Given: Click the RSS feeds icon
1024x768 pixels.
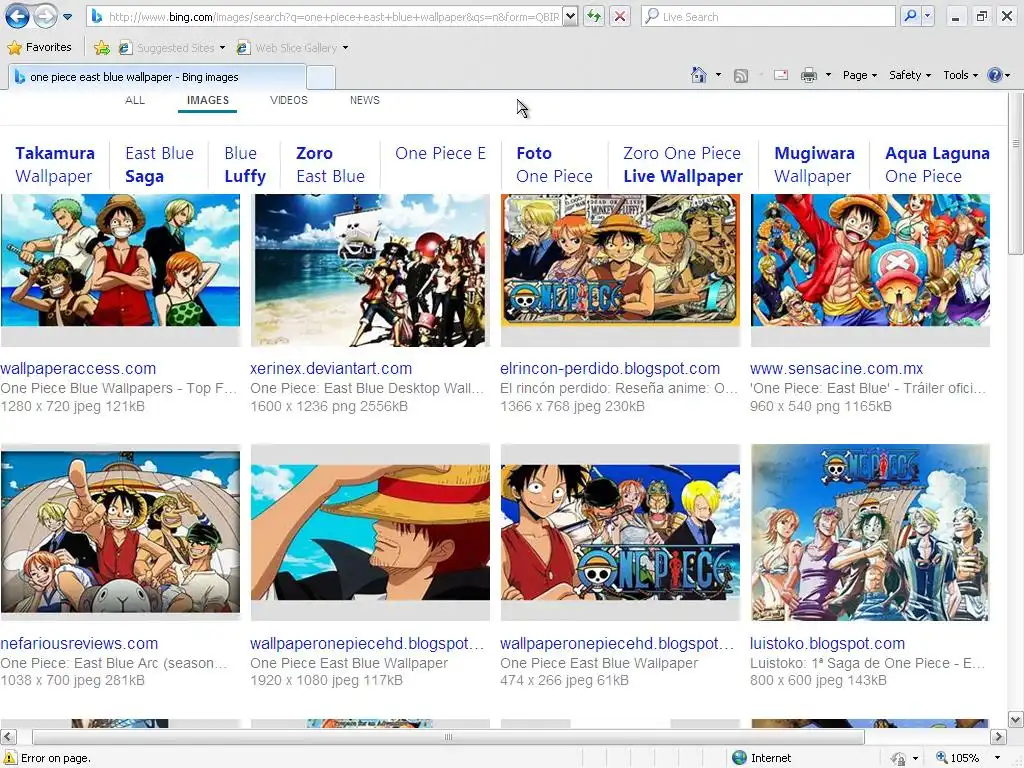Looking at the screenshot, I should (741, 76).
